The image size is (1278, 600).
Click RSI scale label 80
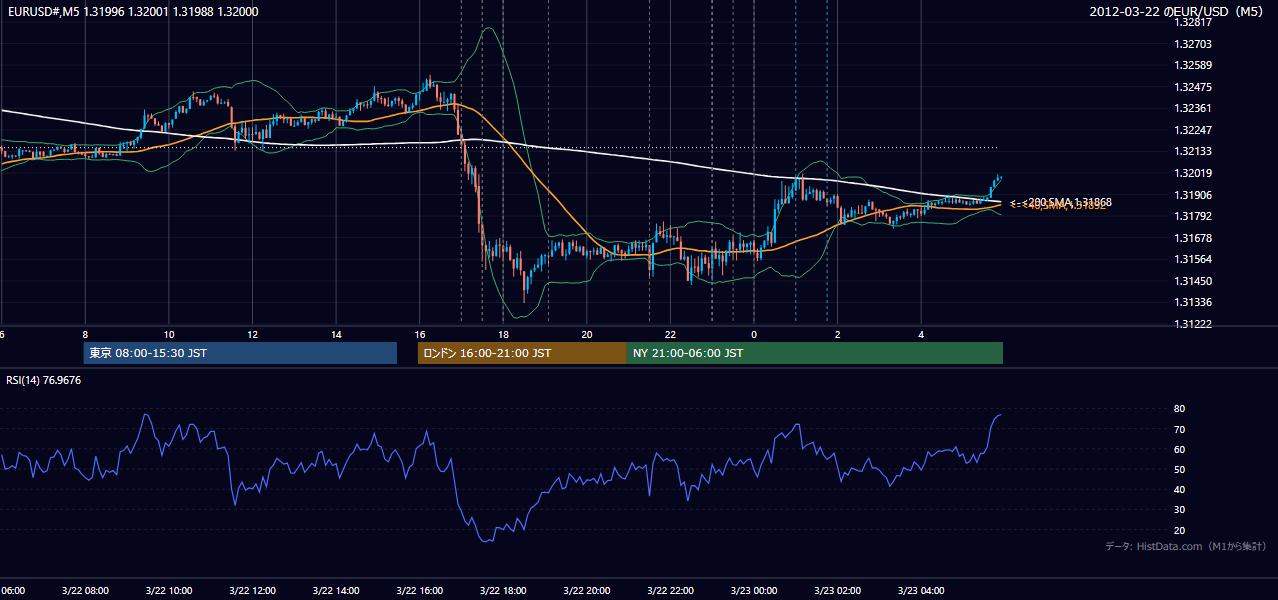click(1180, 409)
